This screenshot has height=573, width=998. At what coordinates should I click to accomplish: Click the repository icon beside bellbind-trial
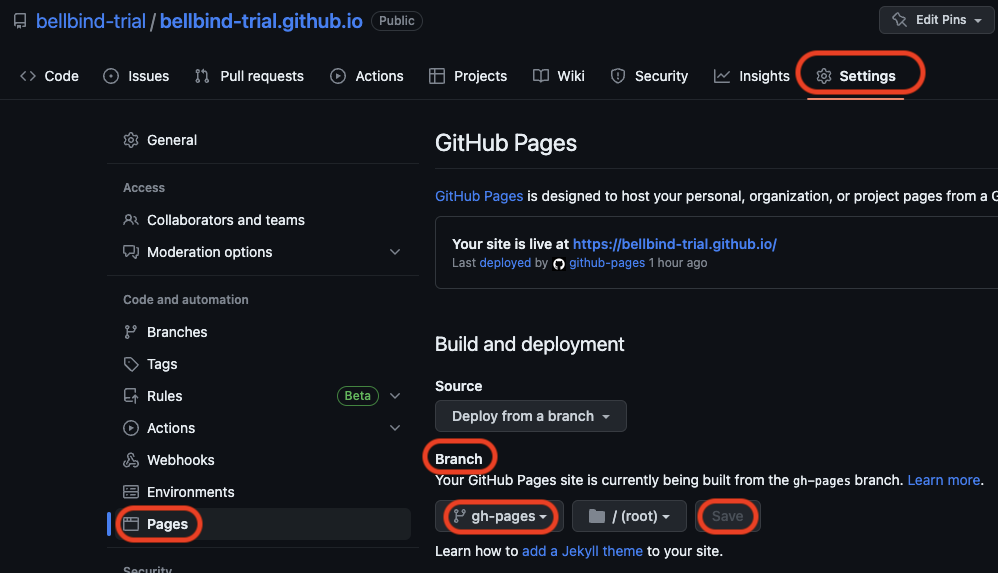pos(20,21)
